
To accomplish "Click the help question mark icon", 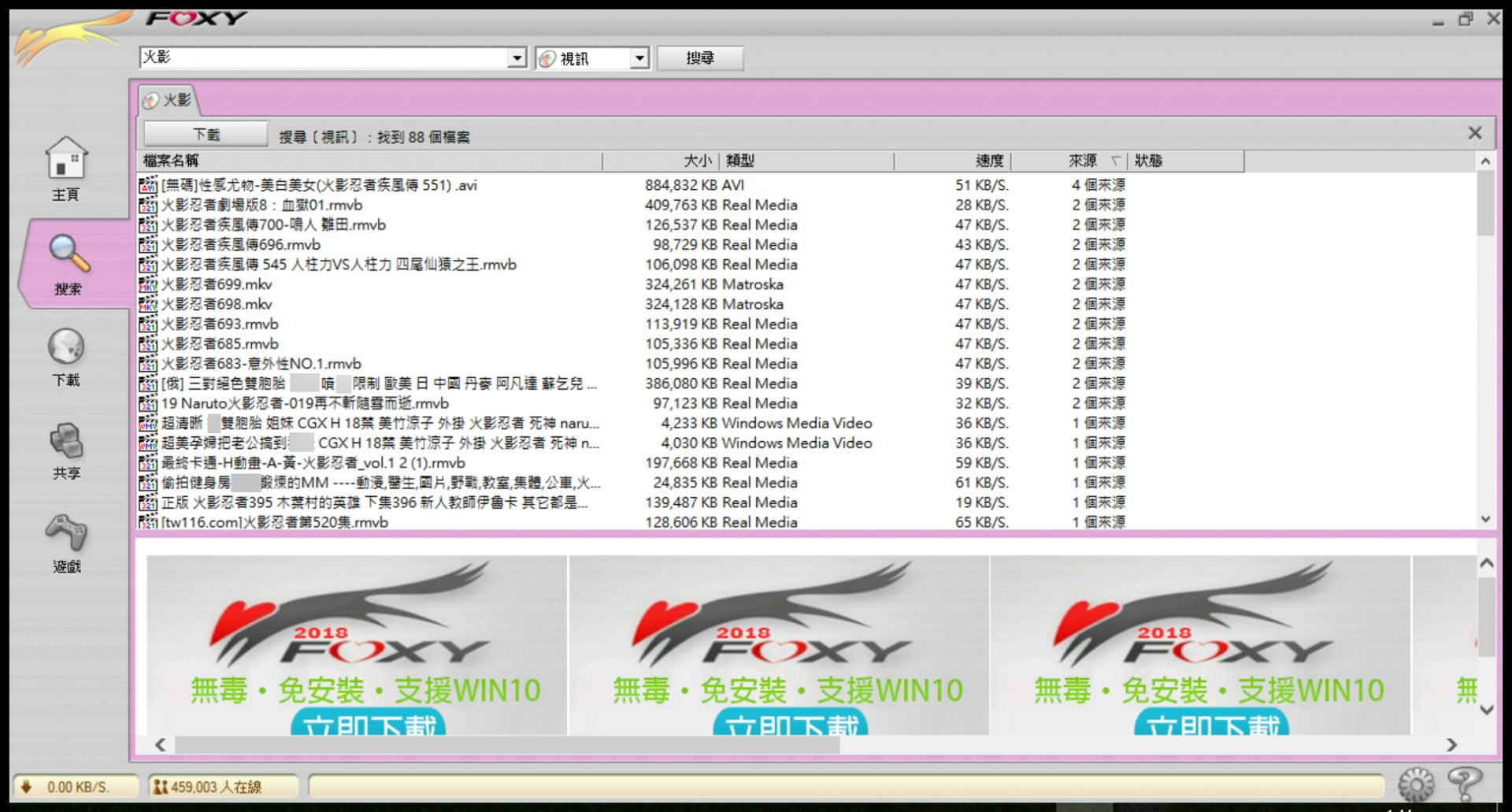I will pyautogui.click(x=1464, y=784).
